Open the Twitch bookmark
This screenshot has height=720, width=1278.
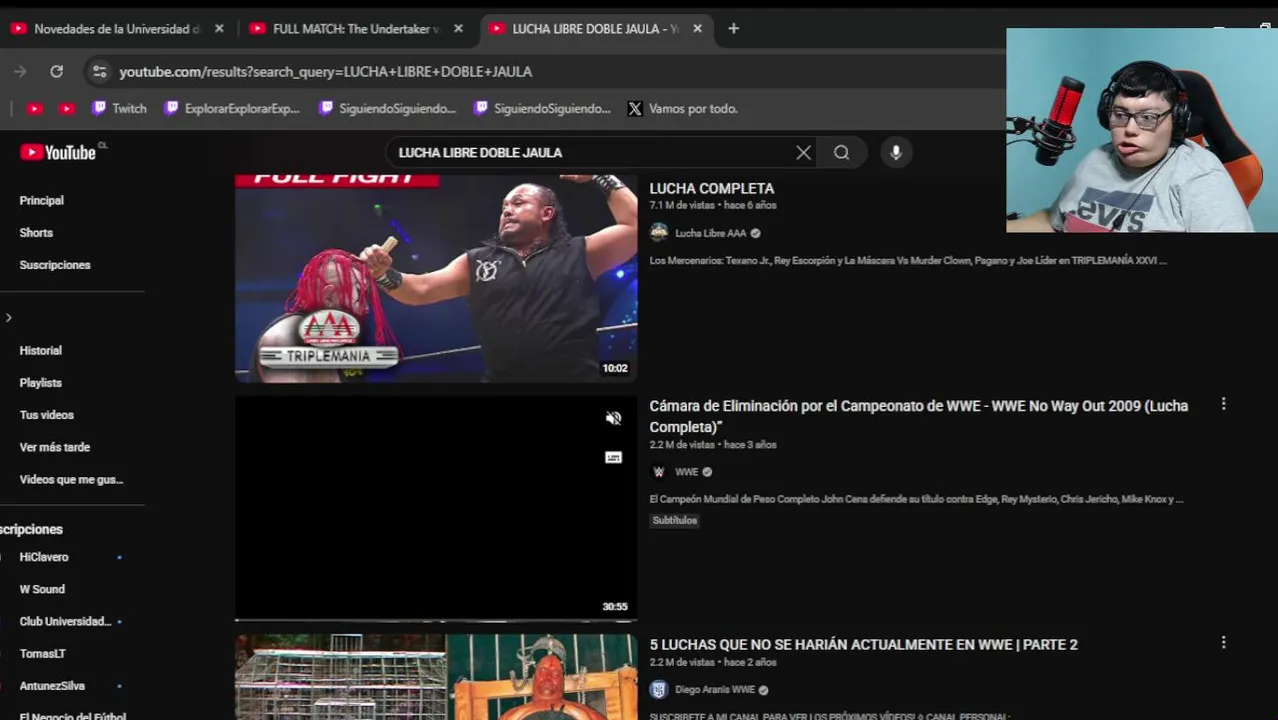point(119,108)
